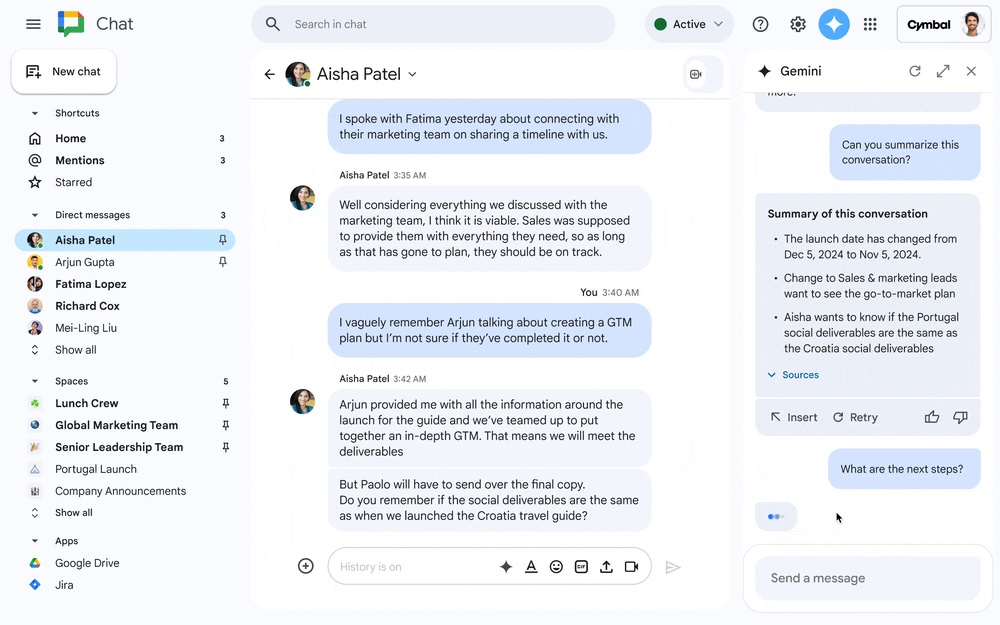Viewport: 1000px width, 625px height.
Task: Open the Portugal Launch space
Action: tap(95, 469)
